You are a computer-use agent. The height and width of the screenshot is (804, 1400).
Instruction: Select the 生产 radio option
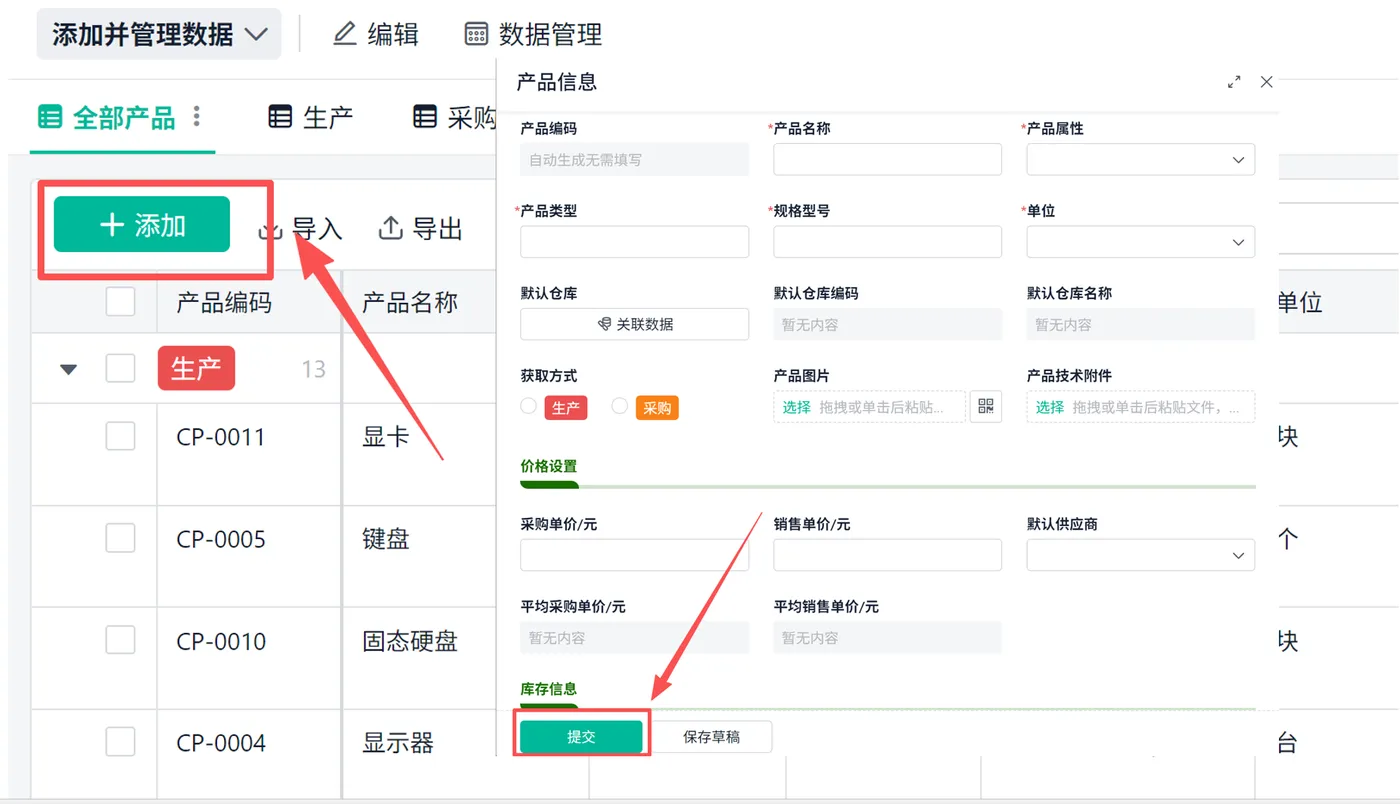tap(529, 406)
